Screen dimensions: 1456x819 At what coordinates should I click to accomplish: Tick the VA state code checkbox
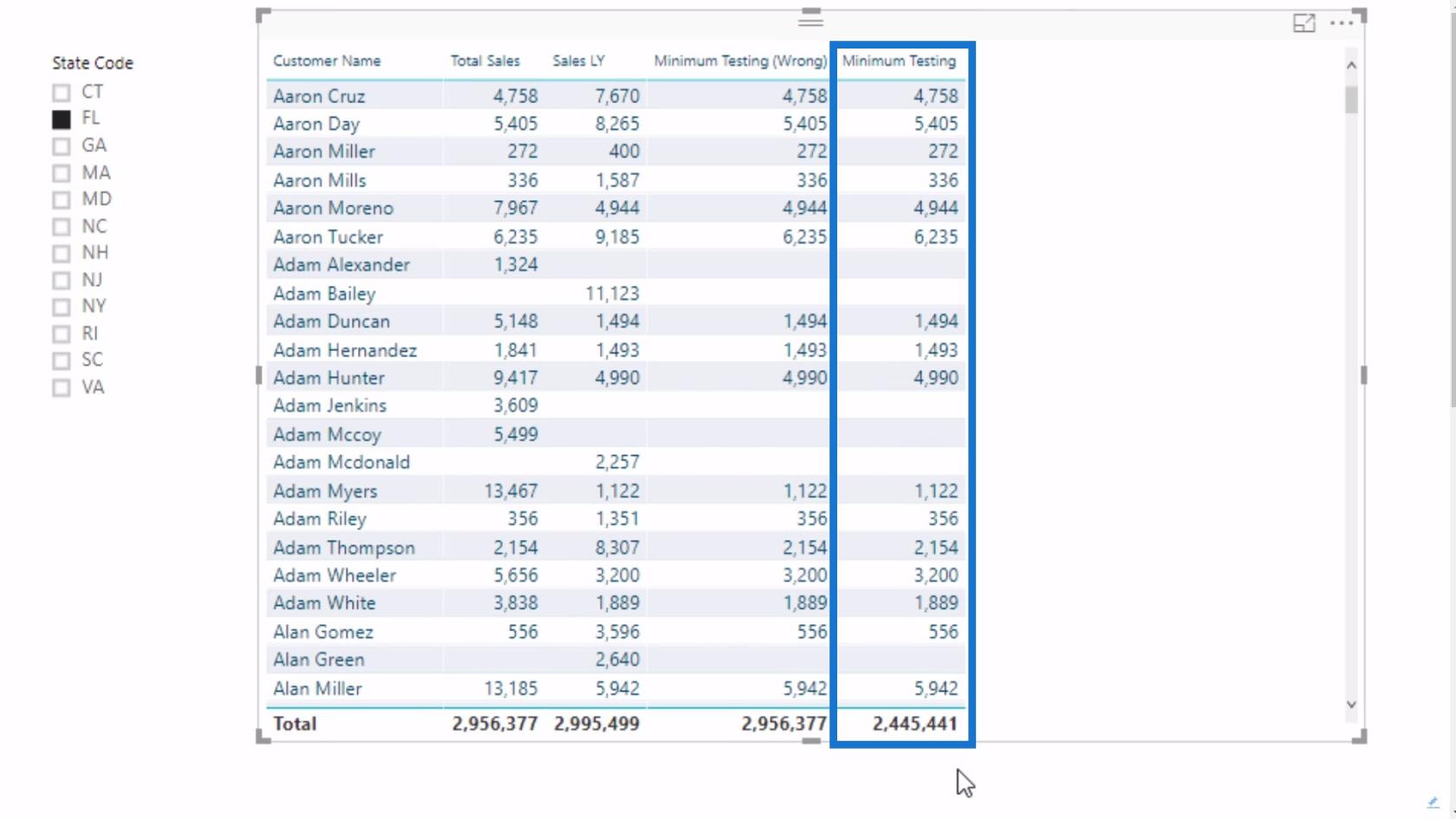click(x=62, y=387)
